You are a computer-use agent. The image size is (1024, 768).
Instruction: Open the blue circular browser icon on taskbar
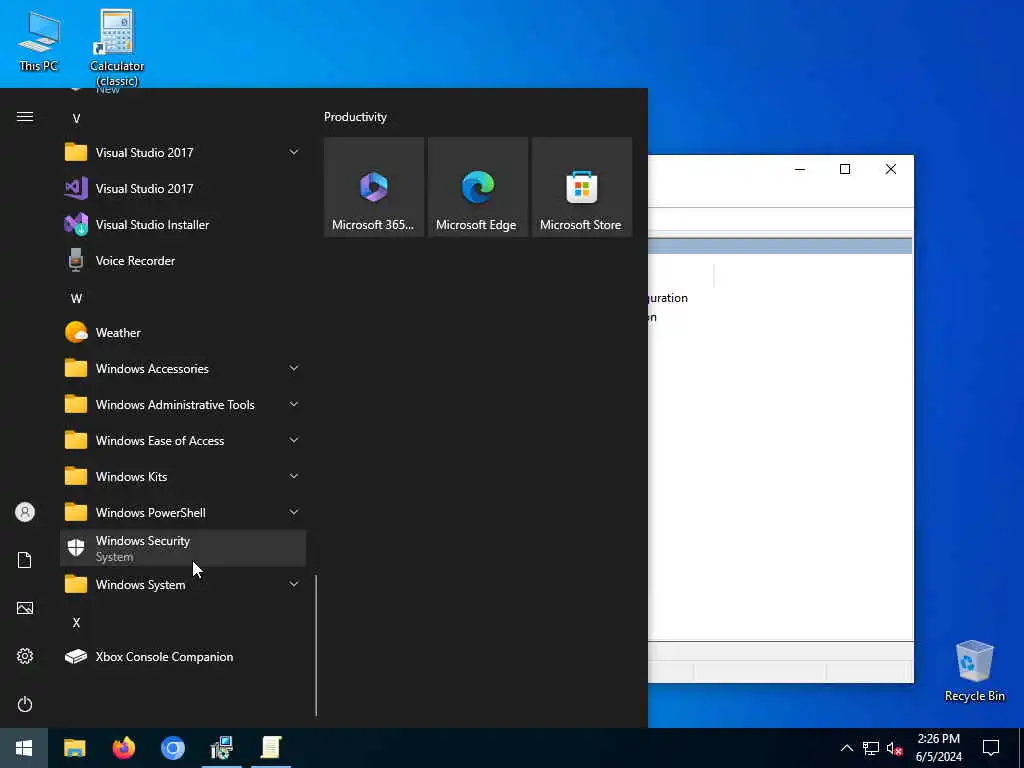point(173,748)
